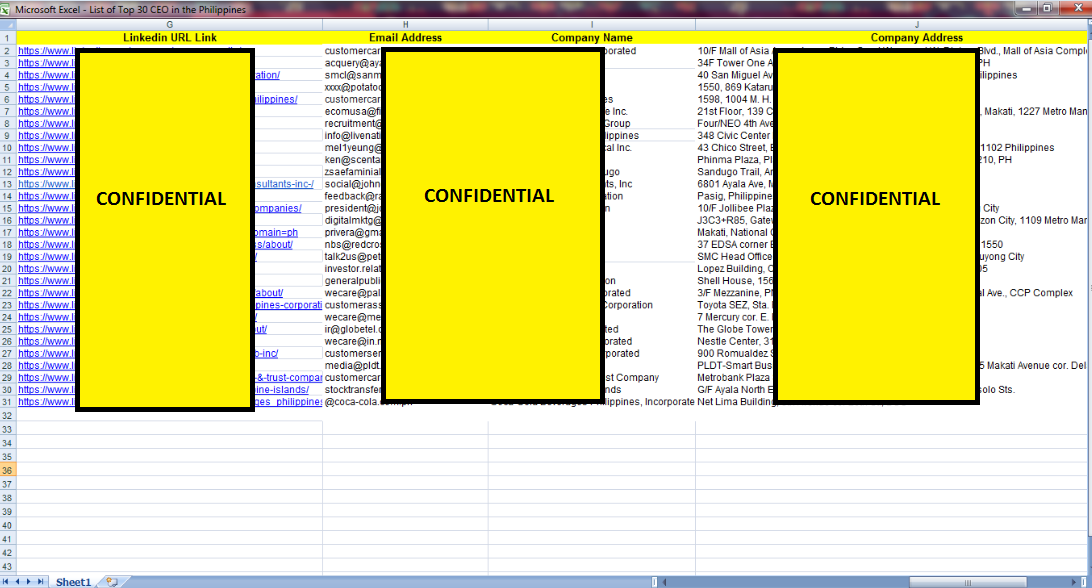Click the Phinma Plaza address cell
The width and height of the screenshot is (1092, 588).
[735, 160]
